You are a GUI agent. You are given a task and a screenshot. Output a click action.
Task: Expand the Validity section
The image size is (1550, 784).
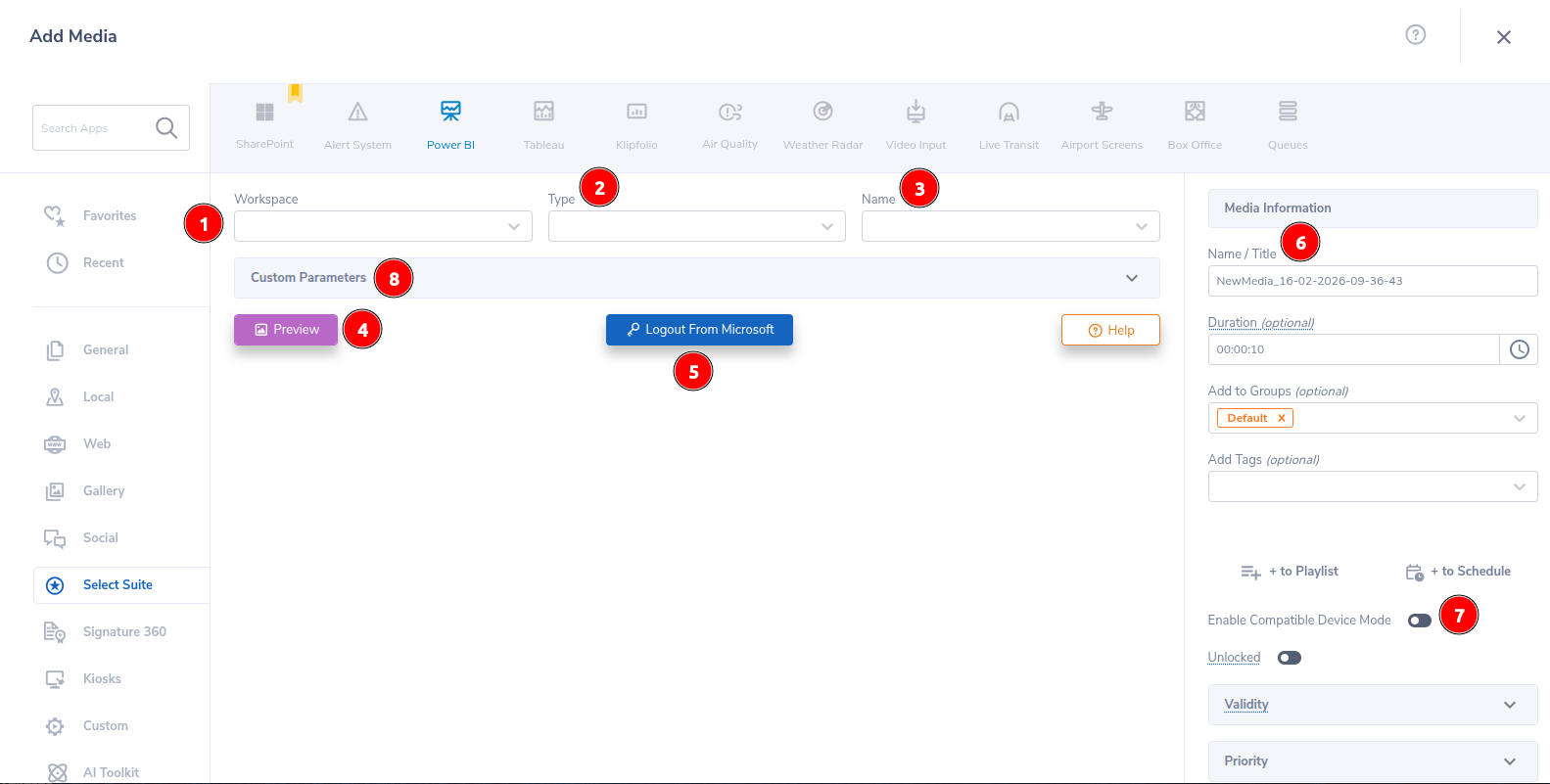point(1373,705)
